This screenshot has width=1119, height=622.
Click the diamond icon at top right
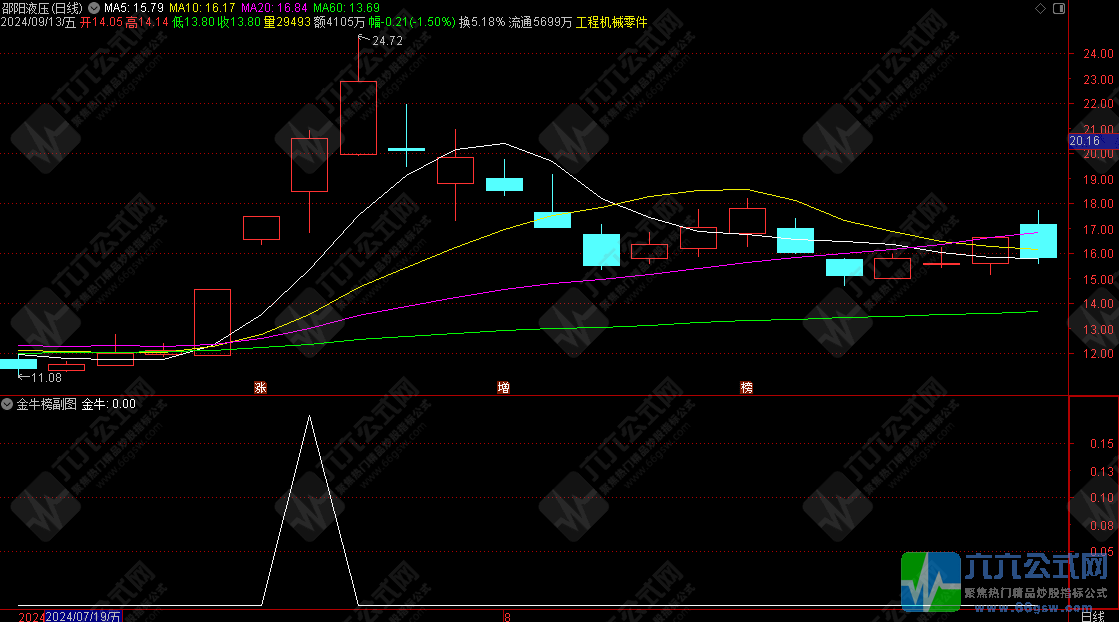pos(1042,8)
